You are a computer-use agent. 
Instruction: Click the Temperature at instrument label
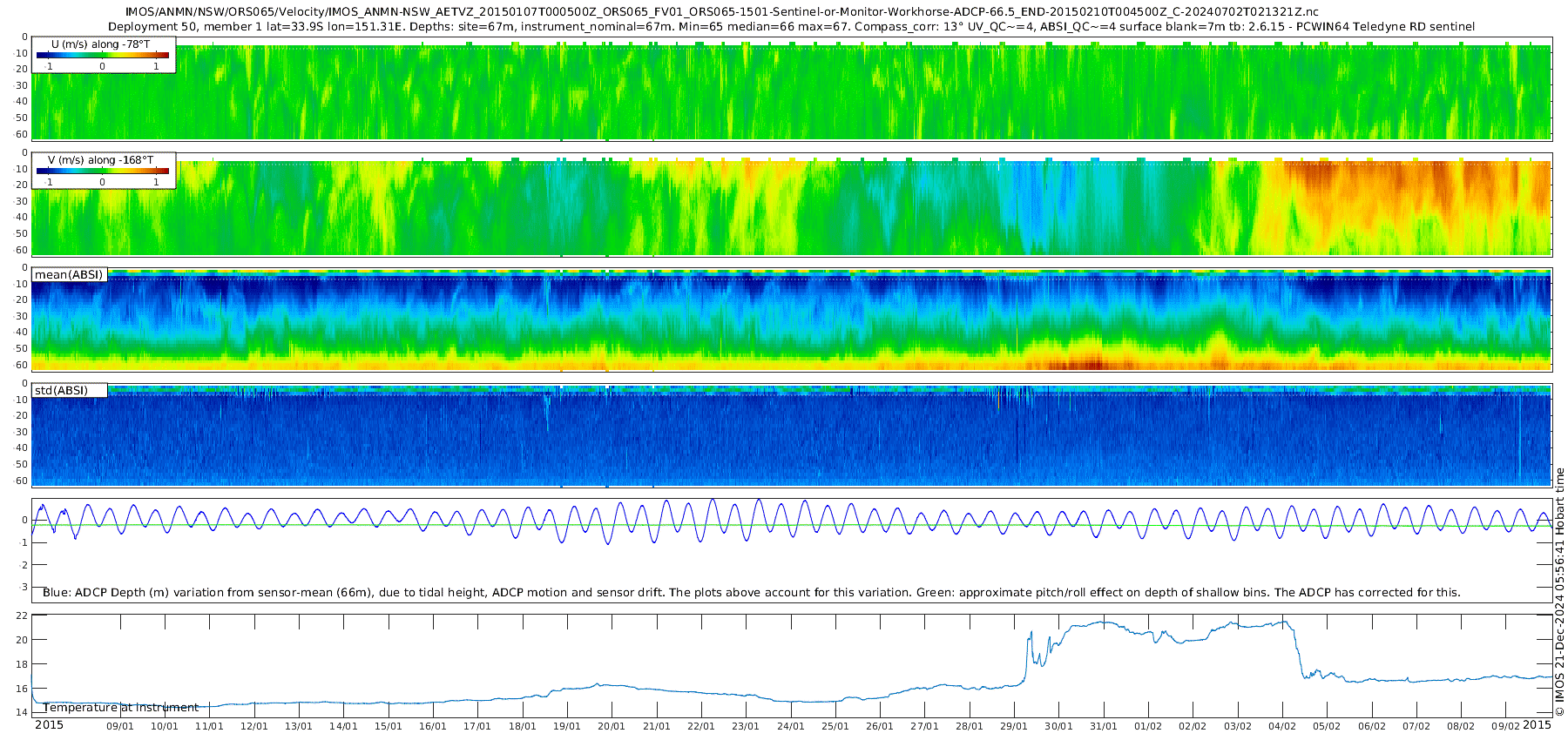[x=121, y=708]
